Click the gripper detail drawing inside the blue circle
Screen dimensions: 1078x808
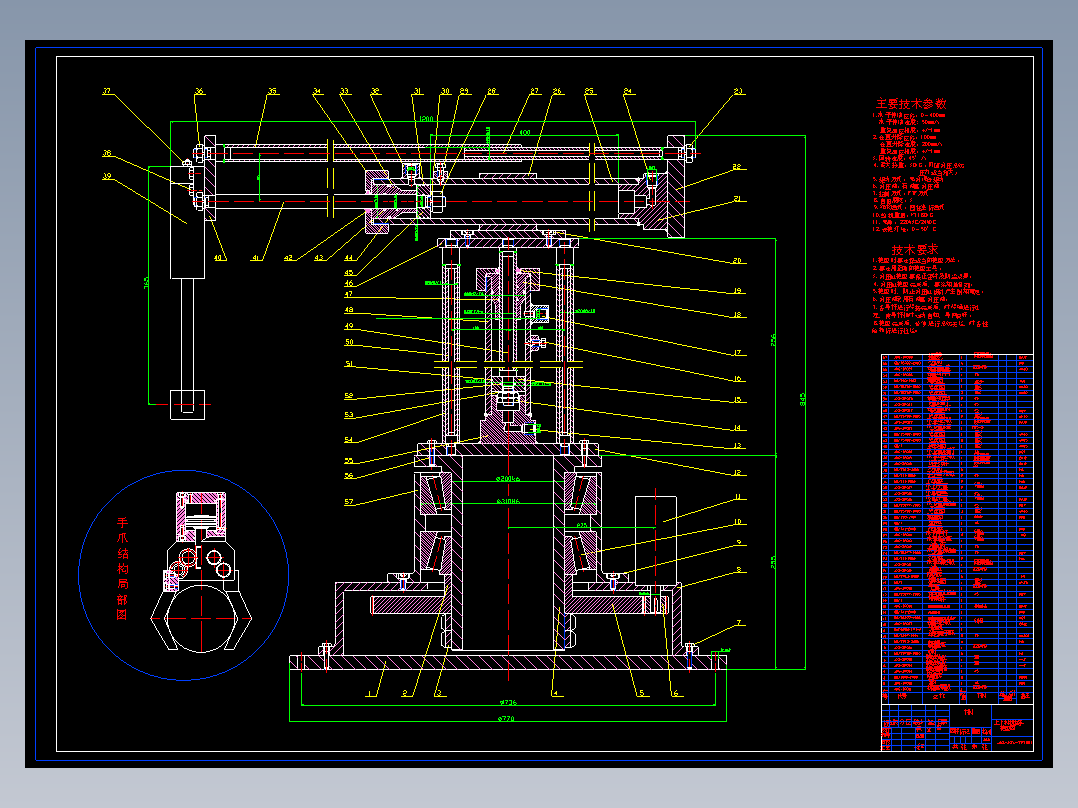201,571
